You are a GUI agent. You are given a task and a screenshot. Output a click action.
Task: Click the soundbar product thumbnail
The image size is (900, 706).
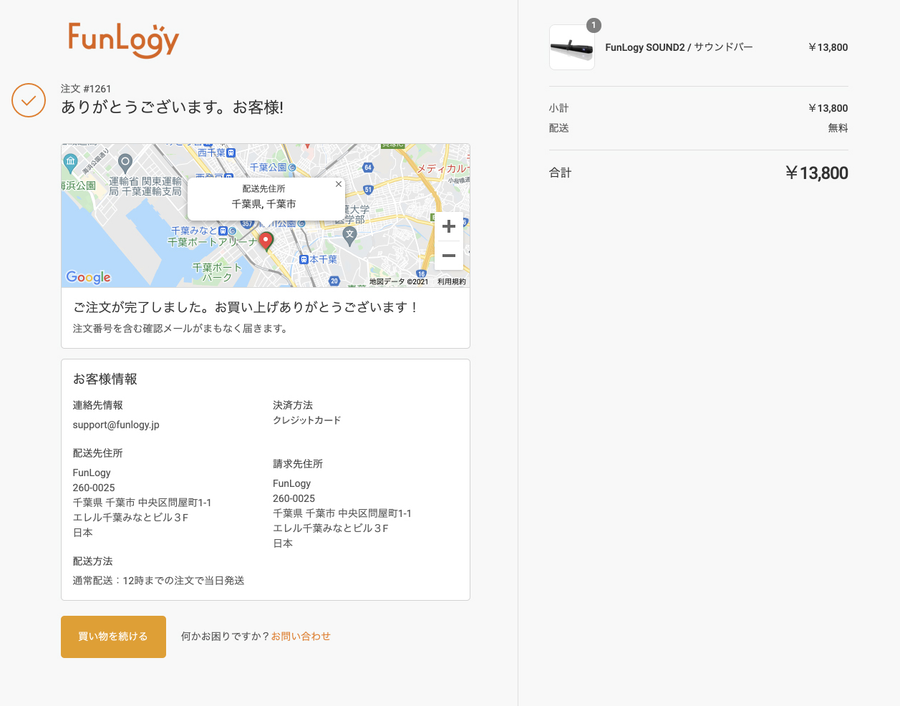(x=572, y=47)
